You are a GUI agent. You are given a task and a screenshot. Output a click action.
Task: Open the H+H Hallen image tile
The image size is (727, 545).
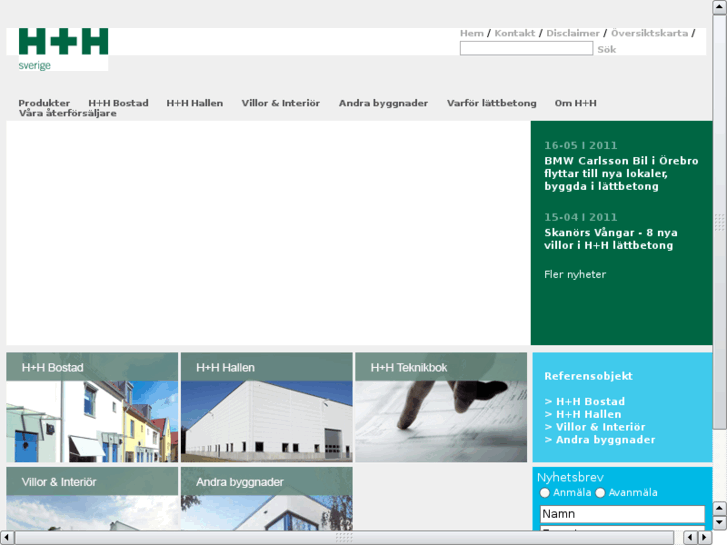267,407
